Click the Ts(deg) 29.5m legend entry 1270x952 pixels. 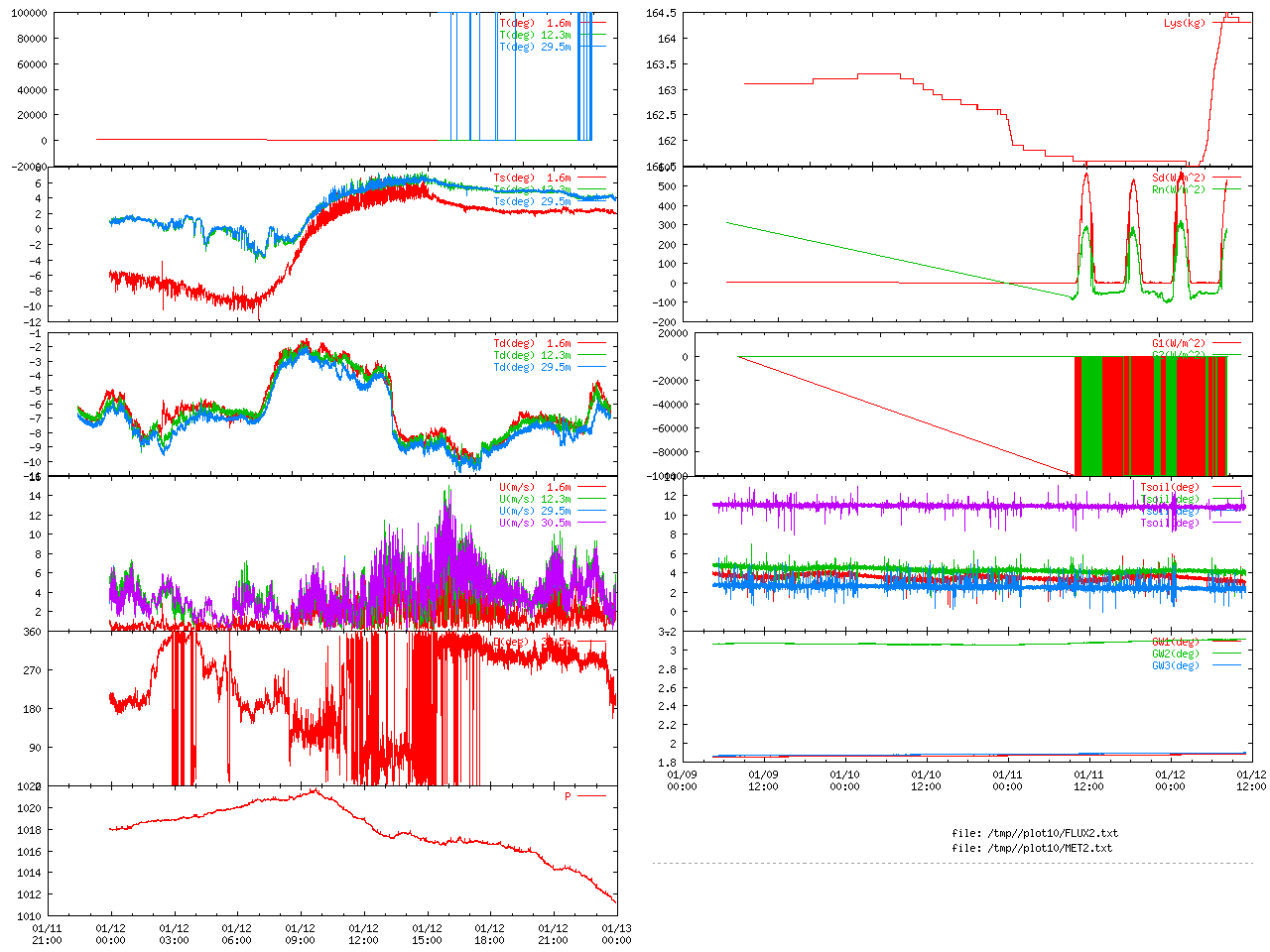pos(533,202)
